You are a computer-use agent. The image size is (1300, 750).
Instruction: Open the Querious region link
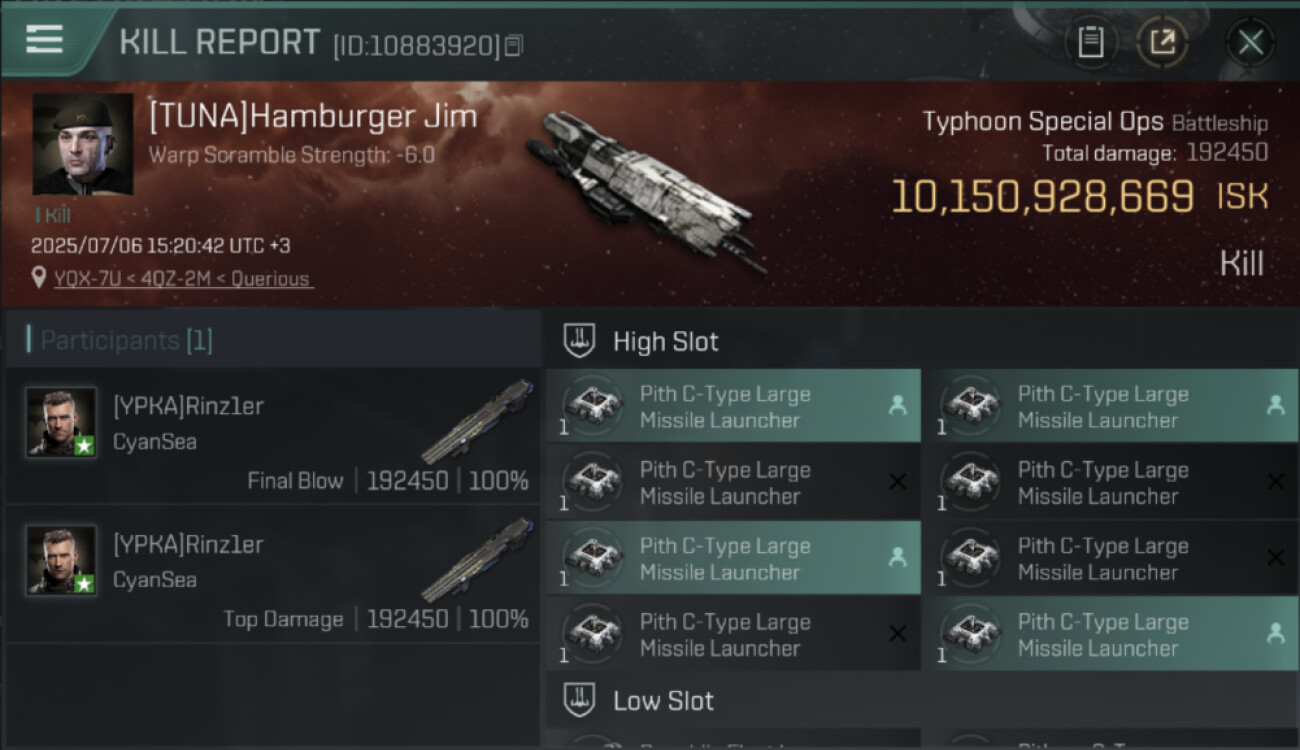pyautogui.click(x=271, y=279)
